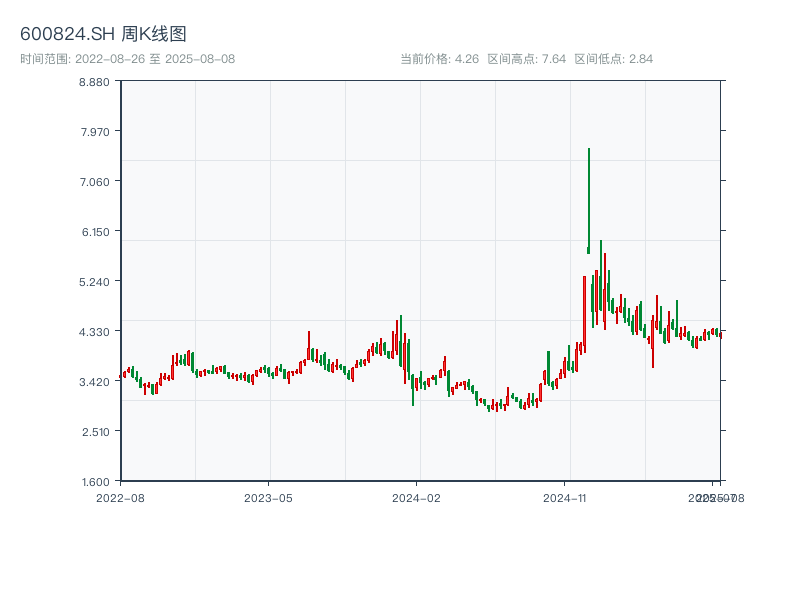Click the y-axis label 8.880
Viewport: 800px width, 600px height.
(94, 82)
